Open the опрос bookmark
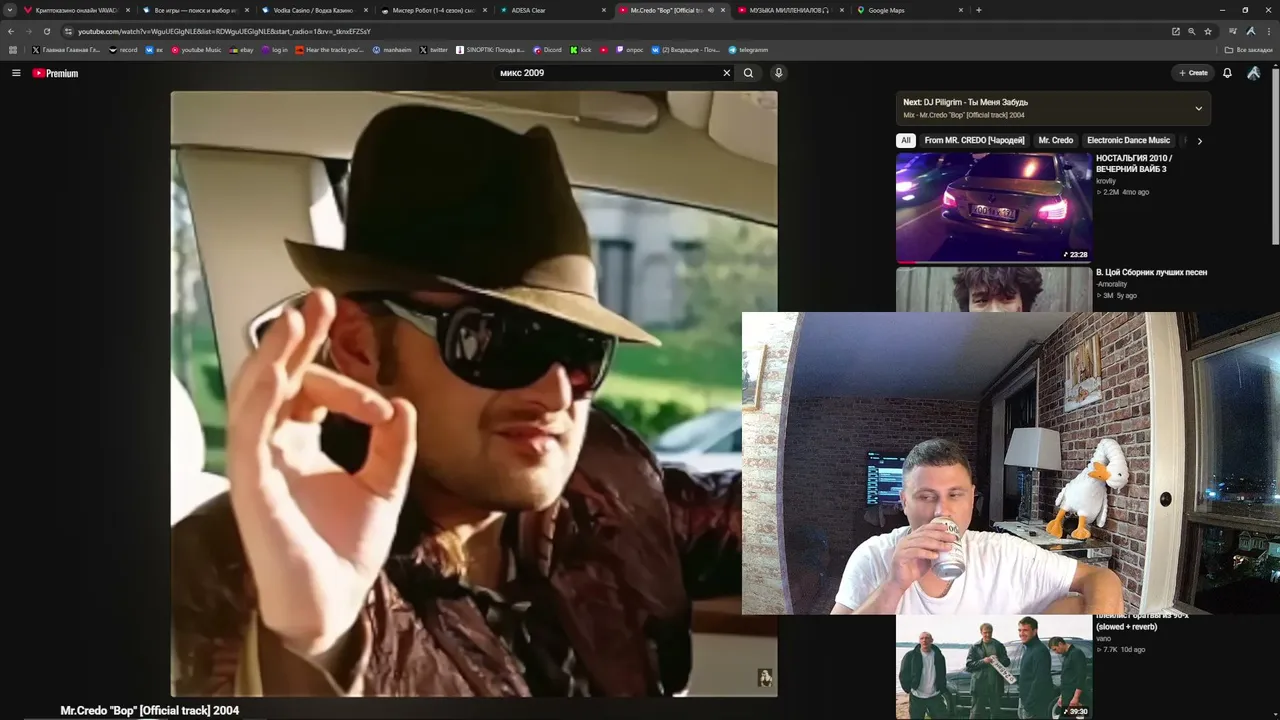The image size is (1280, 720). (x=629, y=50)
